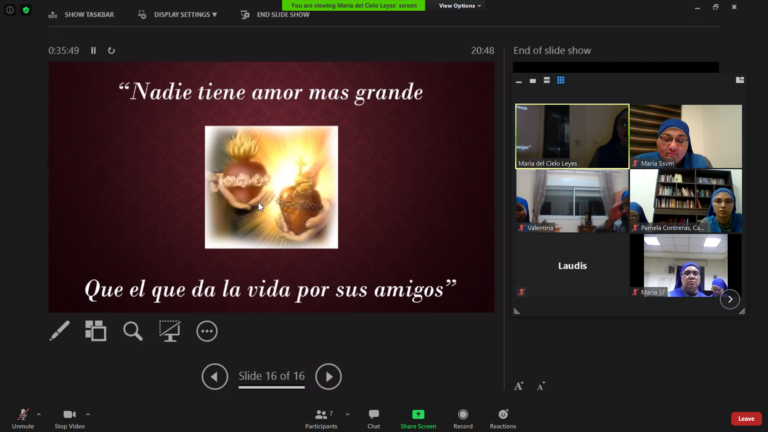Click Show Taskbar in presenter toolbar

click(81, 15)
